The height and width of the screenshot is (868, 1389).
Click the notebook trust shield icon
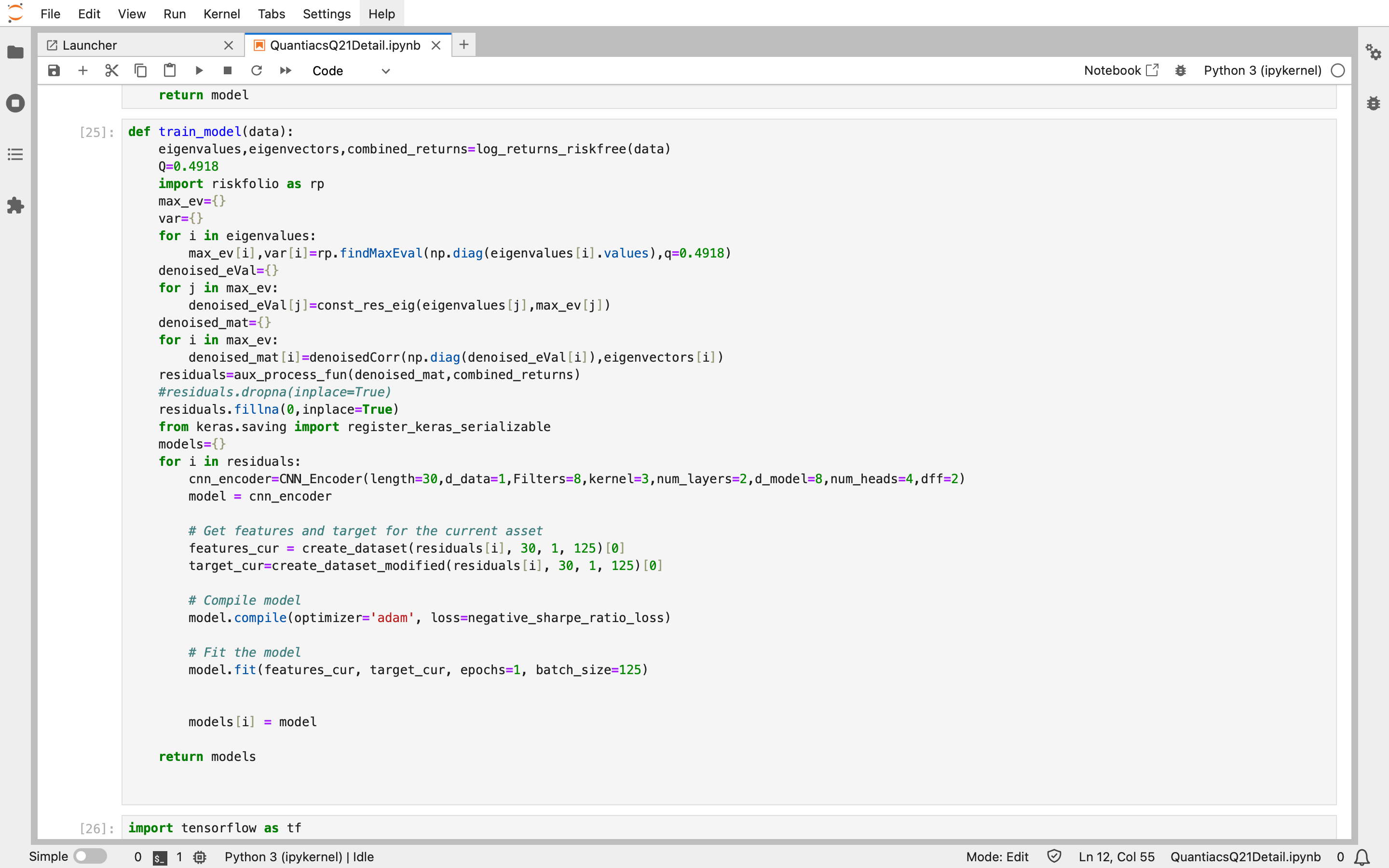(x=1054, y=856)
